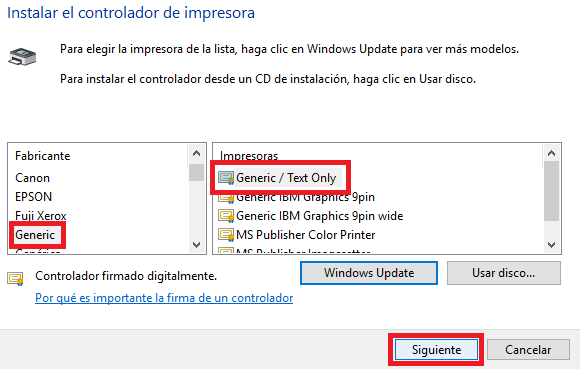The height and width of the screenshot is (369, 580).
Task: Click Siguiente to continue
Action: (x=436, y=350)
